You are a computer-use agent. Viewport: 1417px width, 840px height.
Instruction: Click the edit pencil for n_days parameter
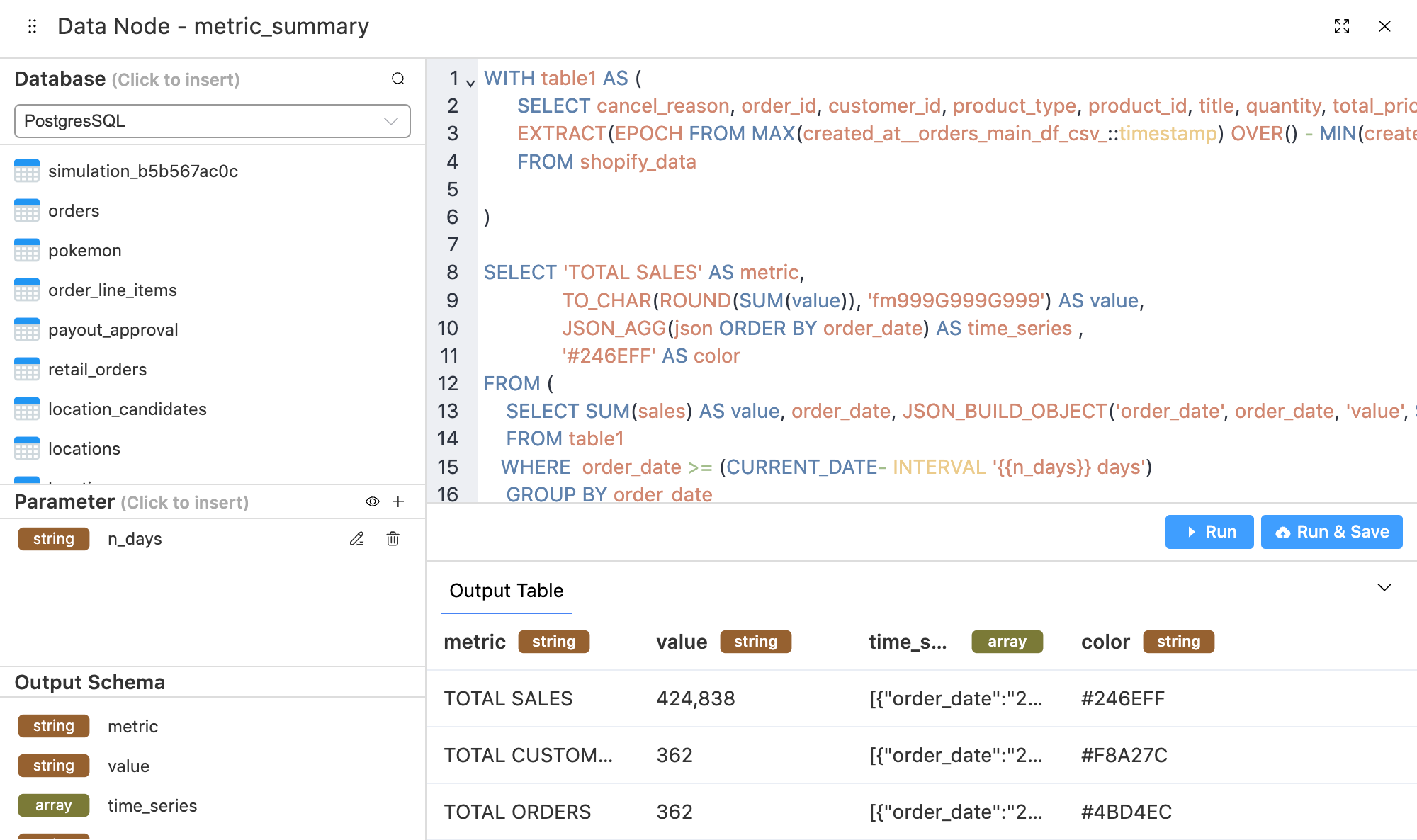357,539
